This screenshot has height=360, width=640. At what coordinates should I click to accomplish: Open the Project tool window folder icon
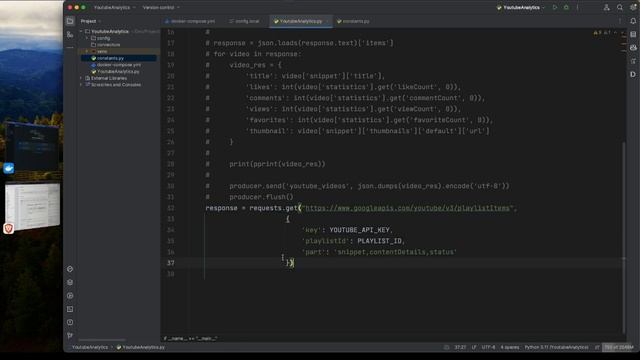pos(70,21)
